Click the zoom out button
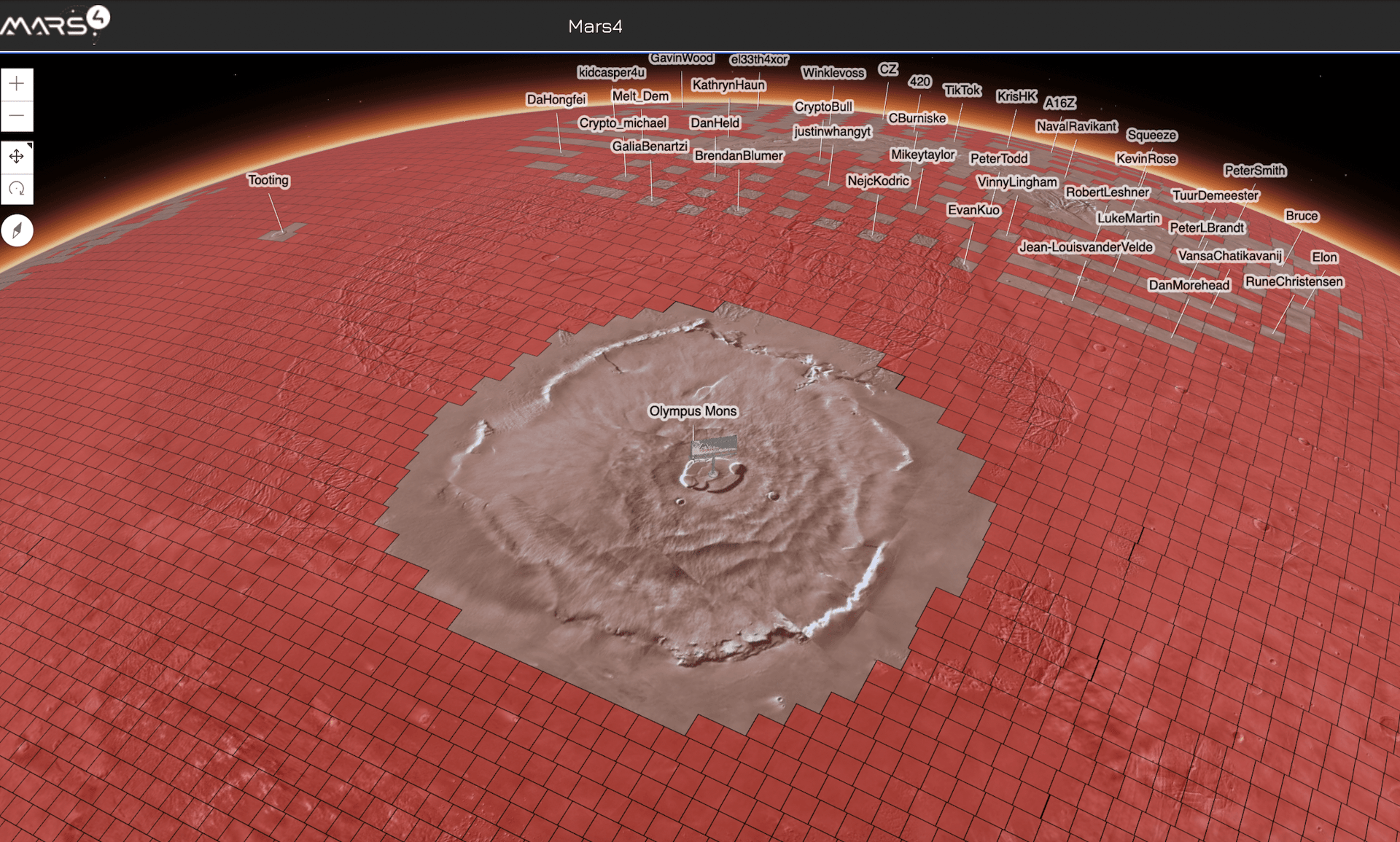 tap(17, 115)
